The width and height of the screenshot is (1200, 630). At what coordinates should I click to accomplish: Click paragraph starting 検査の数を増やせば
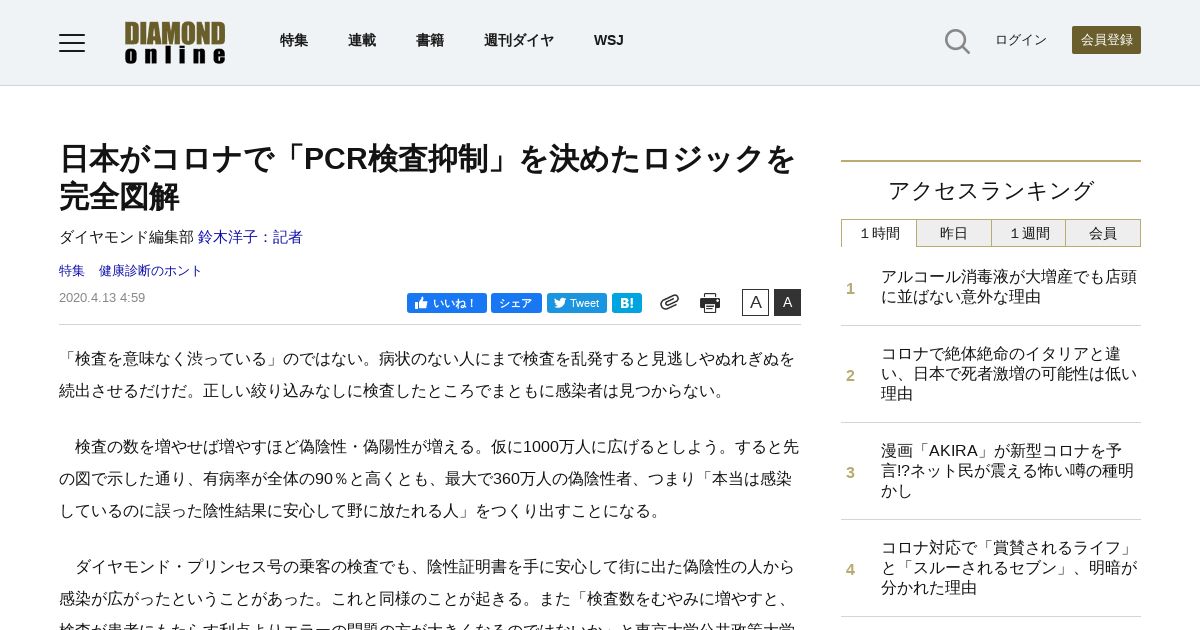428,478
